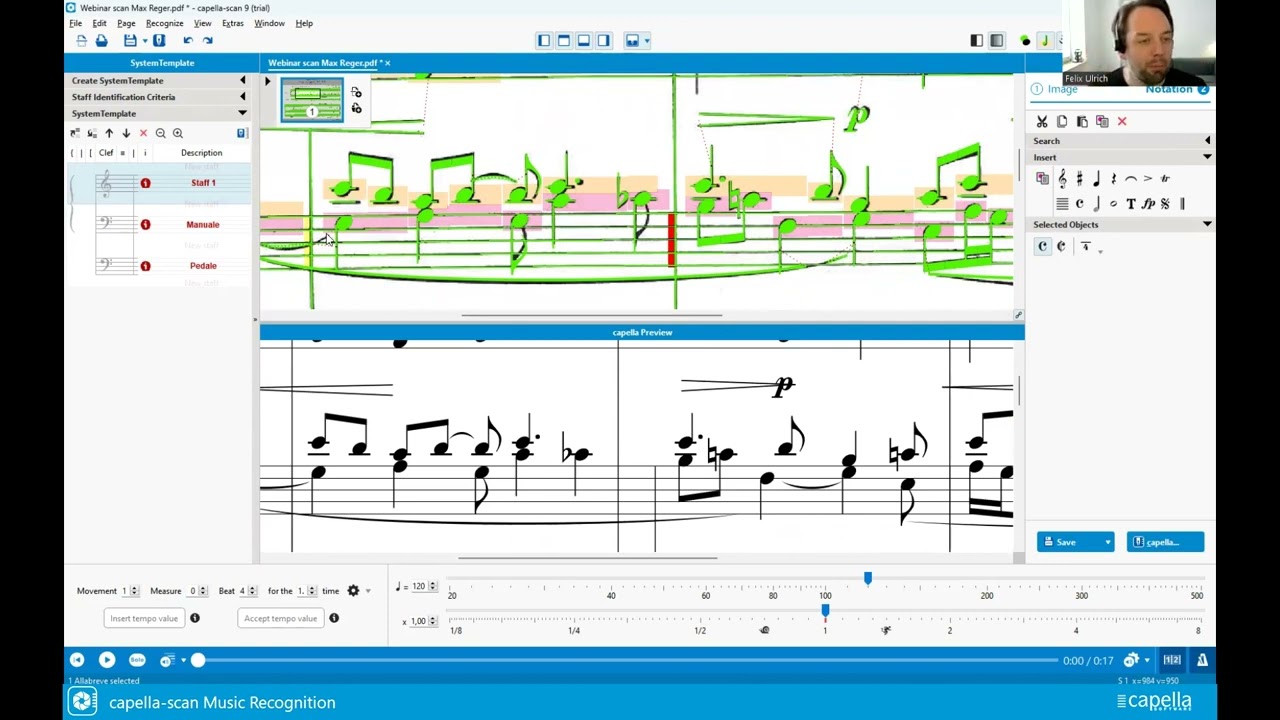Select the alla breve cut-time symbol
Viewport: 1280px width, 720px height.
point(1061,246)
